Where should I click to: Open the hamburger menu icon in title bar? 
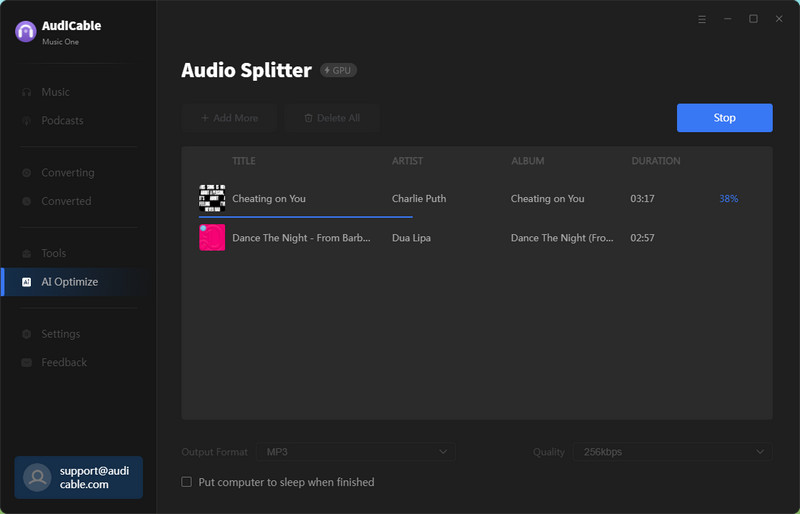[x=702, y=19]
